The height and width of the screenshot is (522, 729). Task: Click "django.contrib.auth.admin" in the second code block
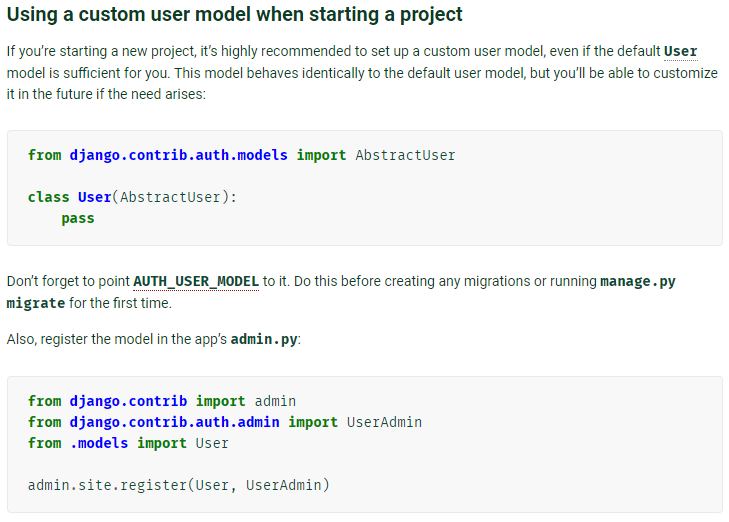pyautogui.click(x=175, y=422)
